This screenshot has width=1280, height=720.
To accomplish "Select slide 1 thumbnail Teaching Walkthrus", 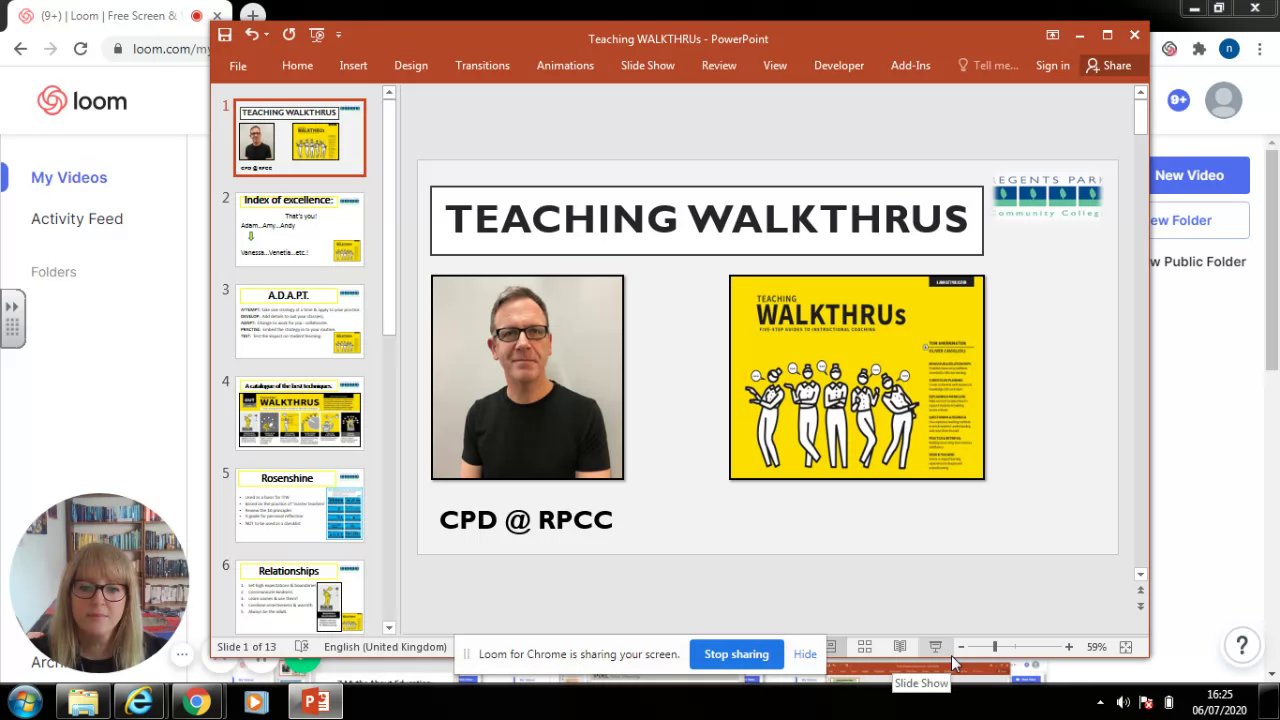I will coord(300,137).
